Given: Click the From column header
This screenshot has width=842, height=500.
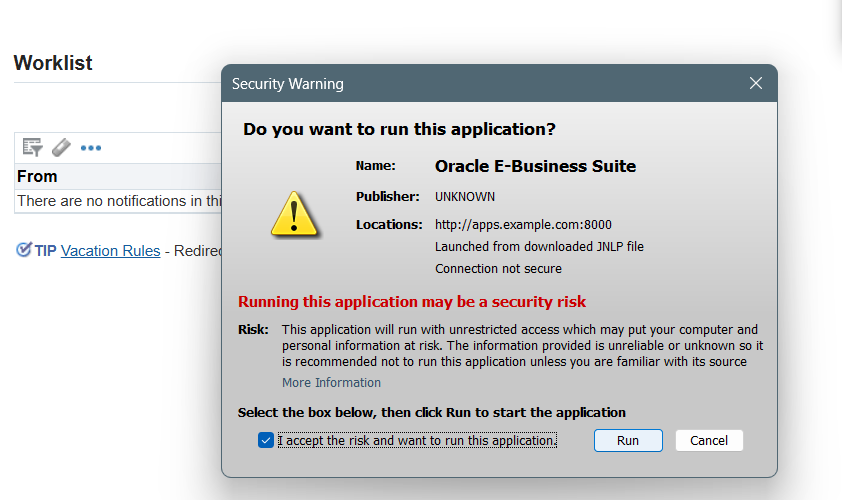Looking at the screenshot, I should click(x=37, y=176).
